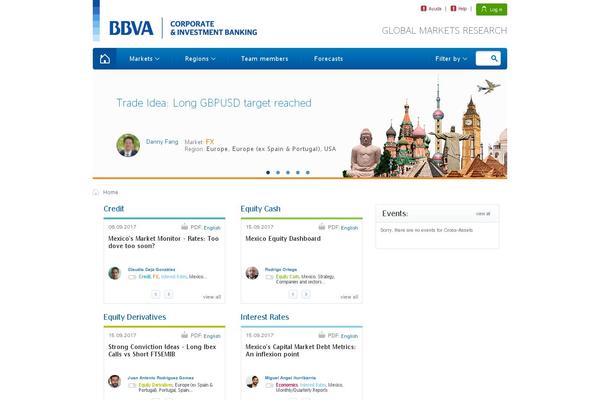
Task: Expand the Filter by dropdown
Action: tap(451, 59)
